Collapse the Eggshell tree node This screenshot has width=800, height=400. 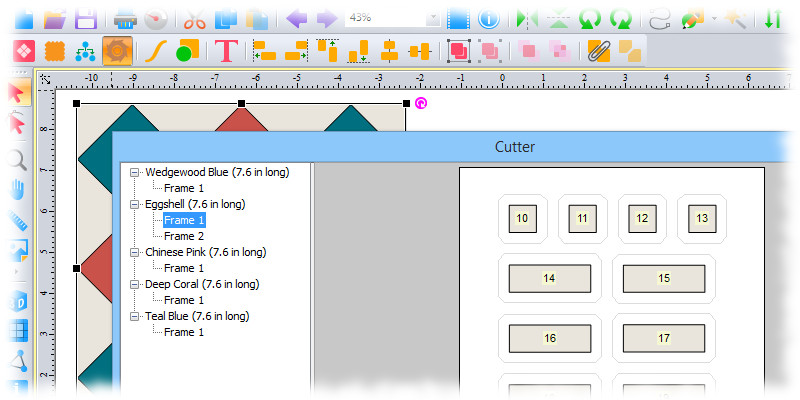click(x=135, y=204)
